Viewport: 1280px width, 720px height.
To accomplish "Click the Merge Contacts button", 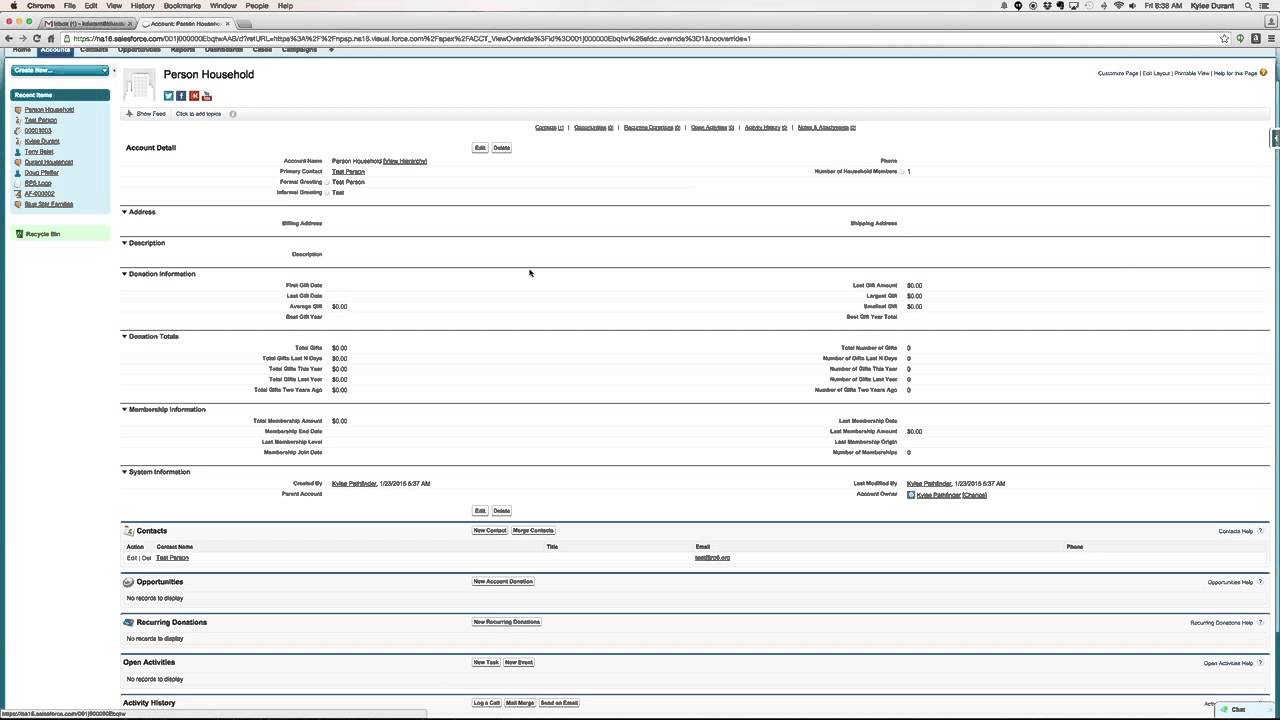I will 533,531.
